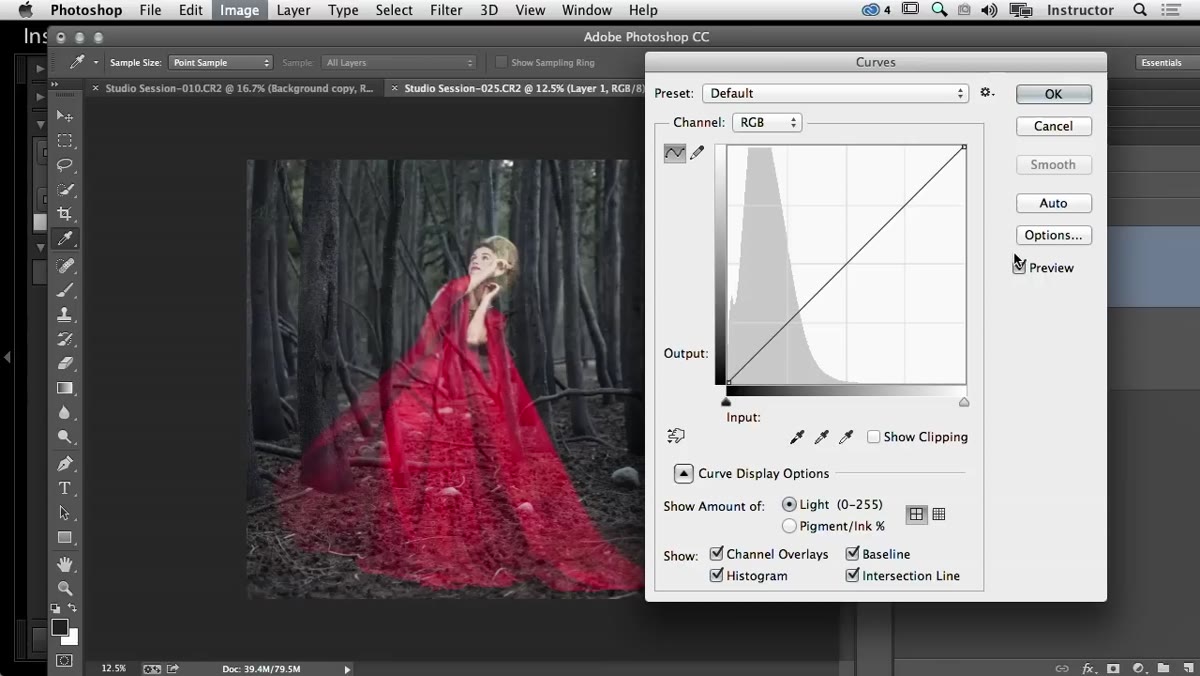Click the on-image adjustment hand icon
This screenshot has width=1200, height=676.
pyautogui.click(x=676, y=436)
